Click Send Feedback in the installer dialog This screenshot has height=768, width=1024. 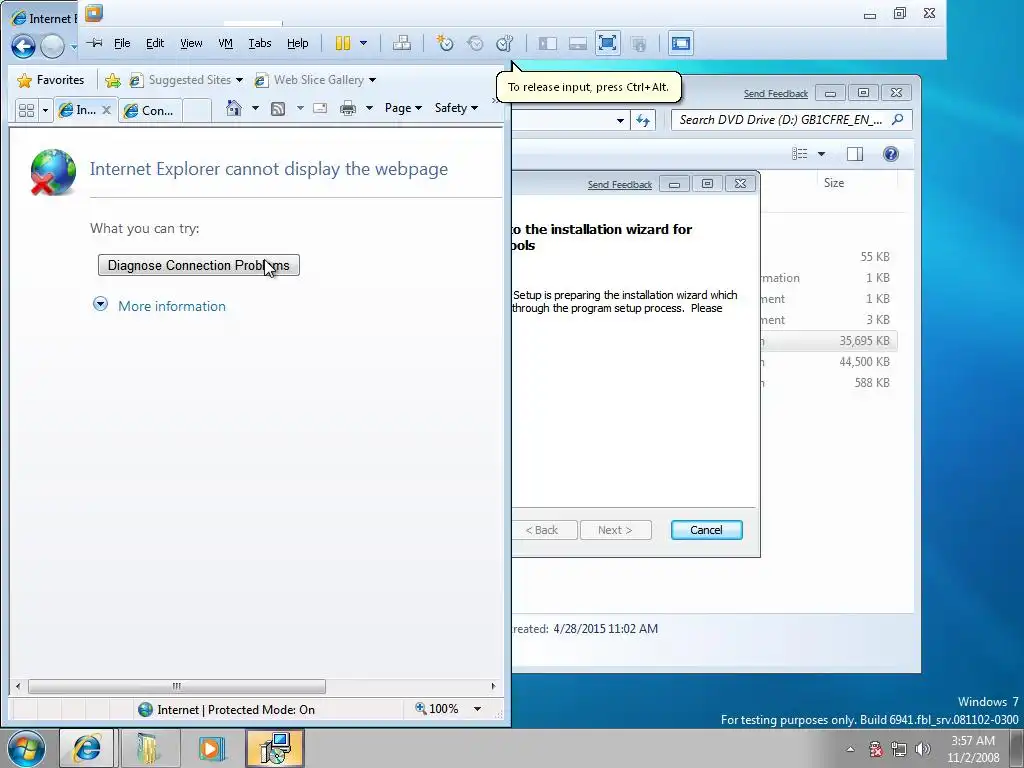[619, 185]
